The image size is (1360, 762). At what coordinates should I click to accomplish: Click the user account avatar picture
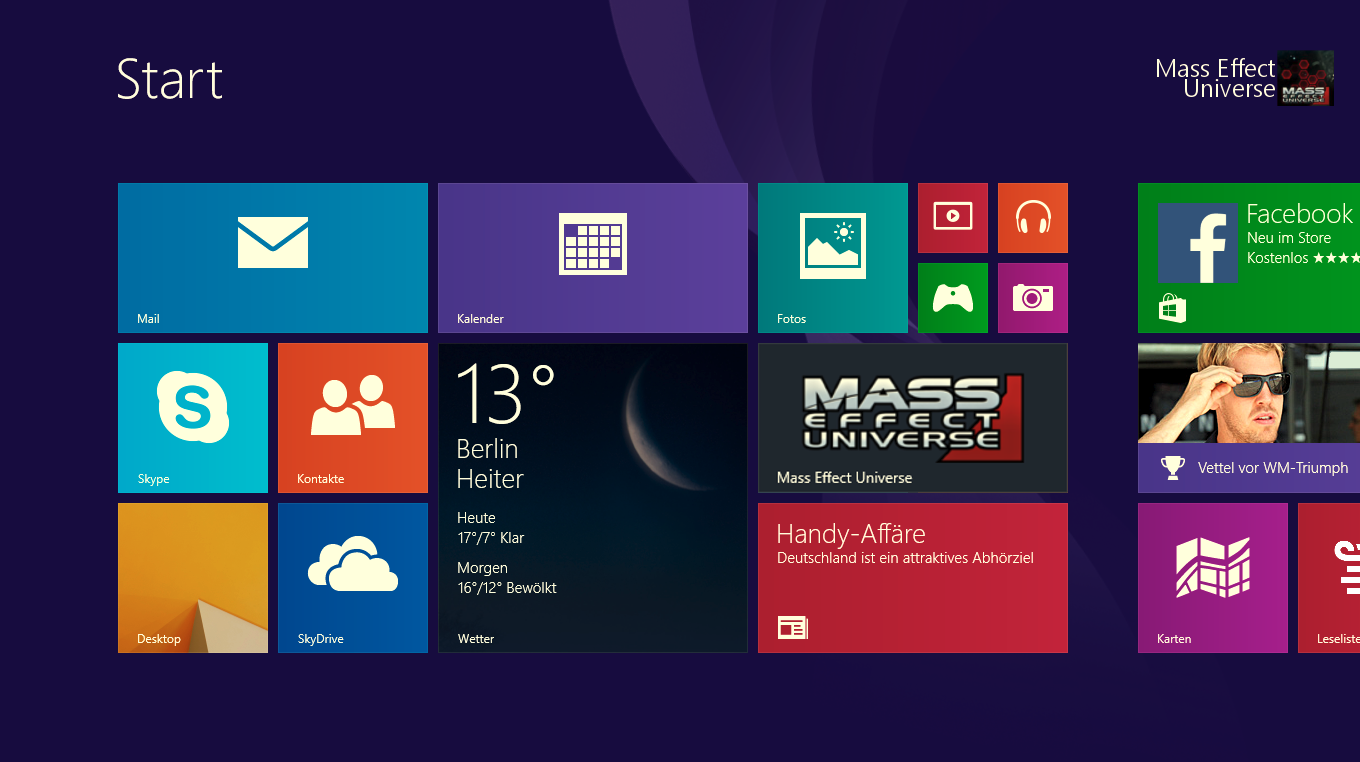[x=1305, y=78]
